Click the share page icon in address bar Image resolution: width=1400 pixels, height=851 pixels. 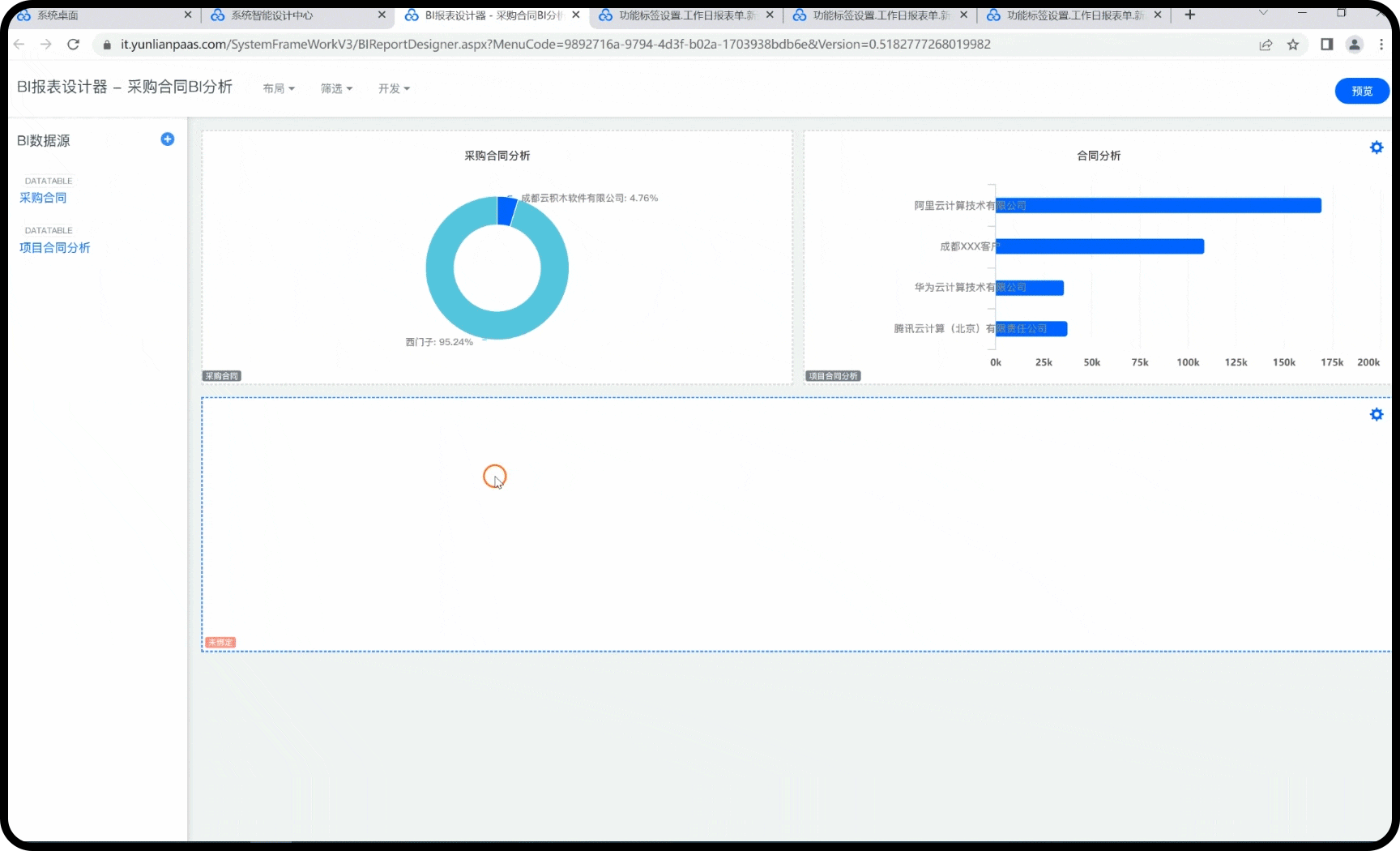[1266, 45]
